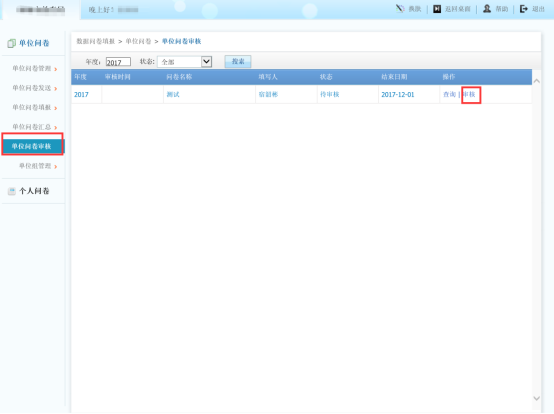Click the scrollbar up arrow beside table
Screen dimensions: 554x414
(x=536, y=81)
